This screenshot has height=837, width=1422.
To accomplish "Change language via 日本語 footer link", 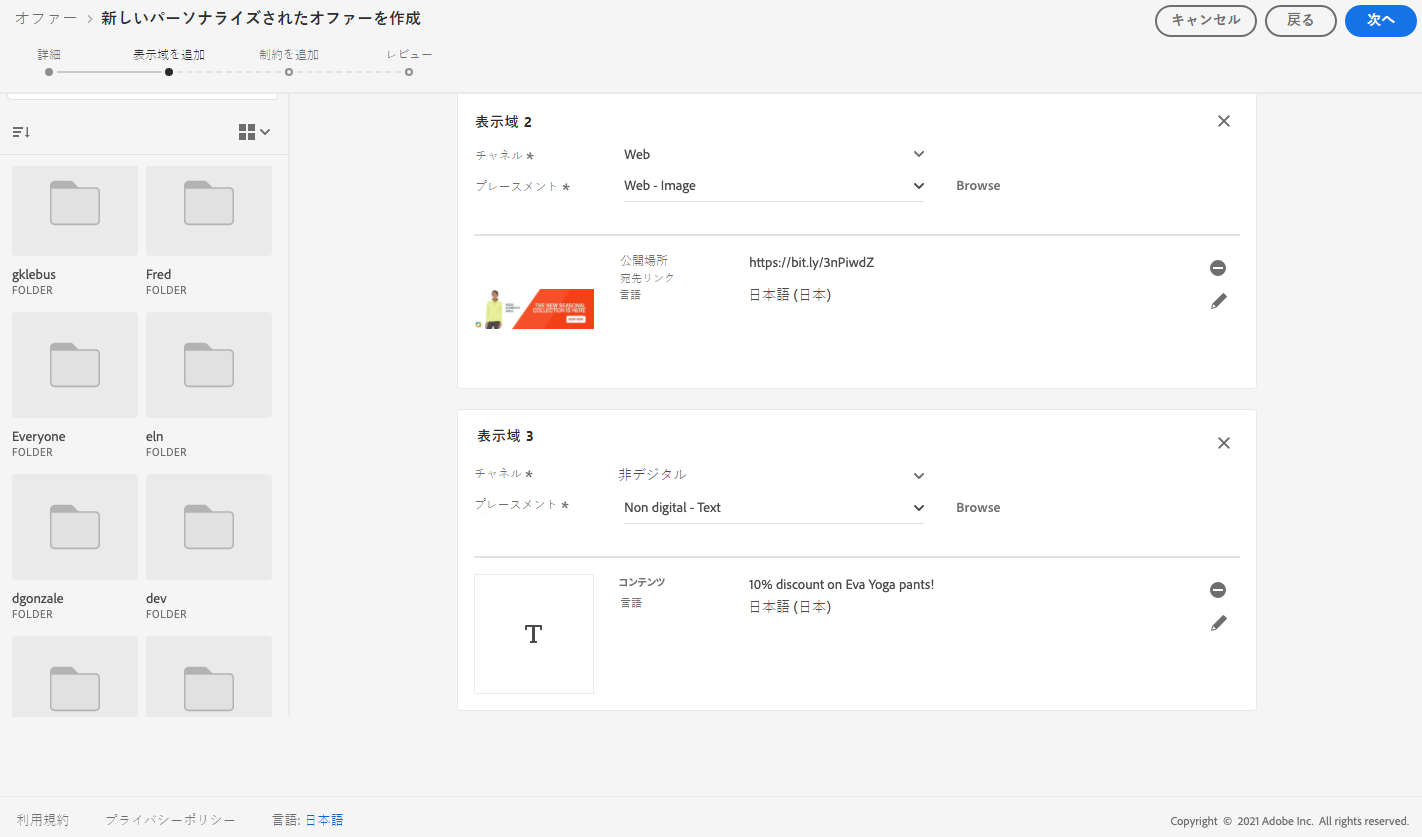I will tap(324, 820).
